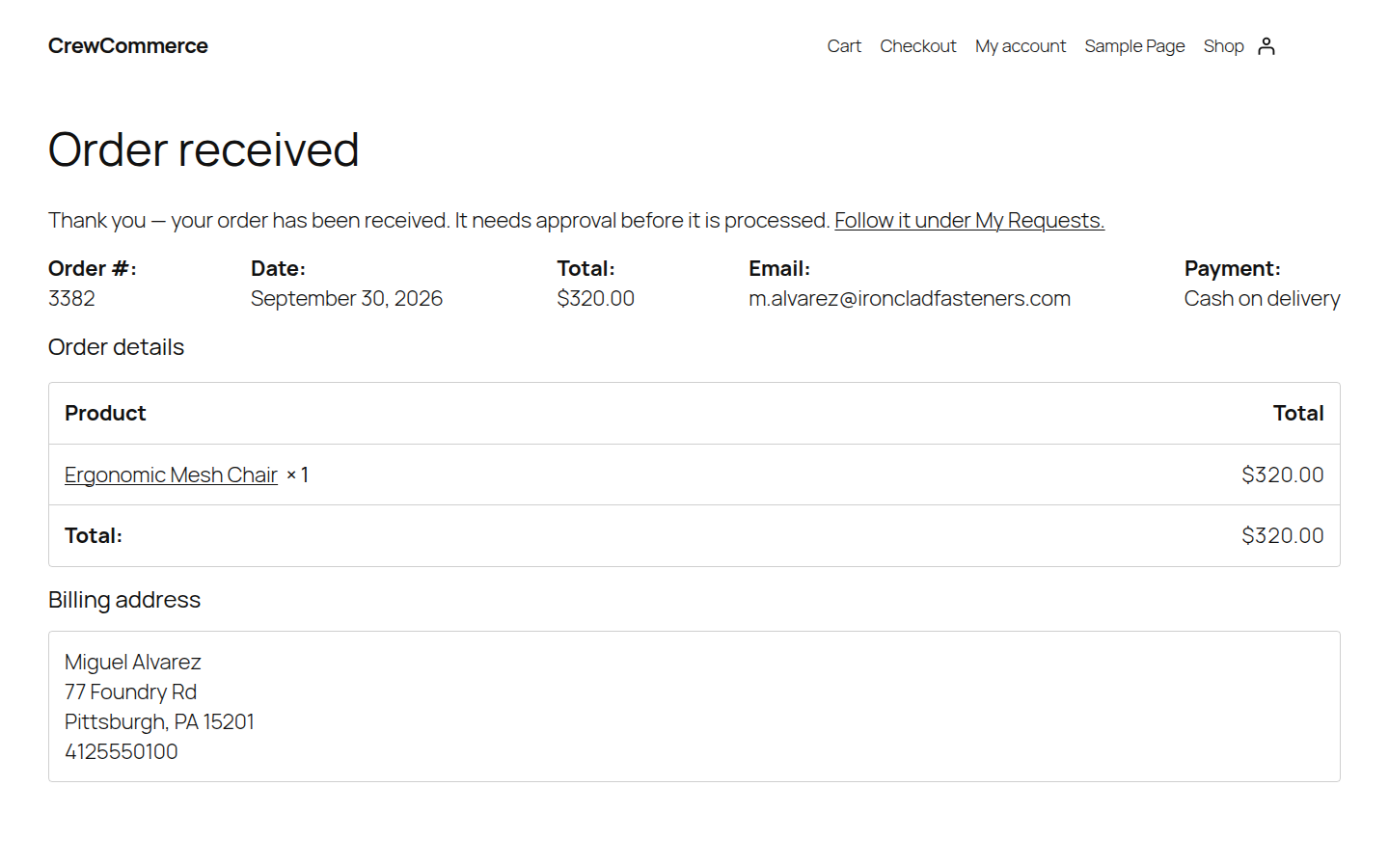Click the 77 Foundry Rd address line

tap(130, 692)
